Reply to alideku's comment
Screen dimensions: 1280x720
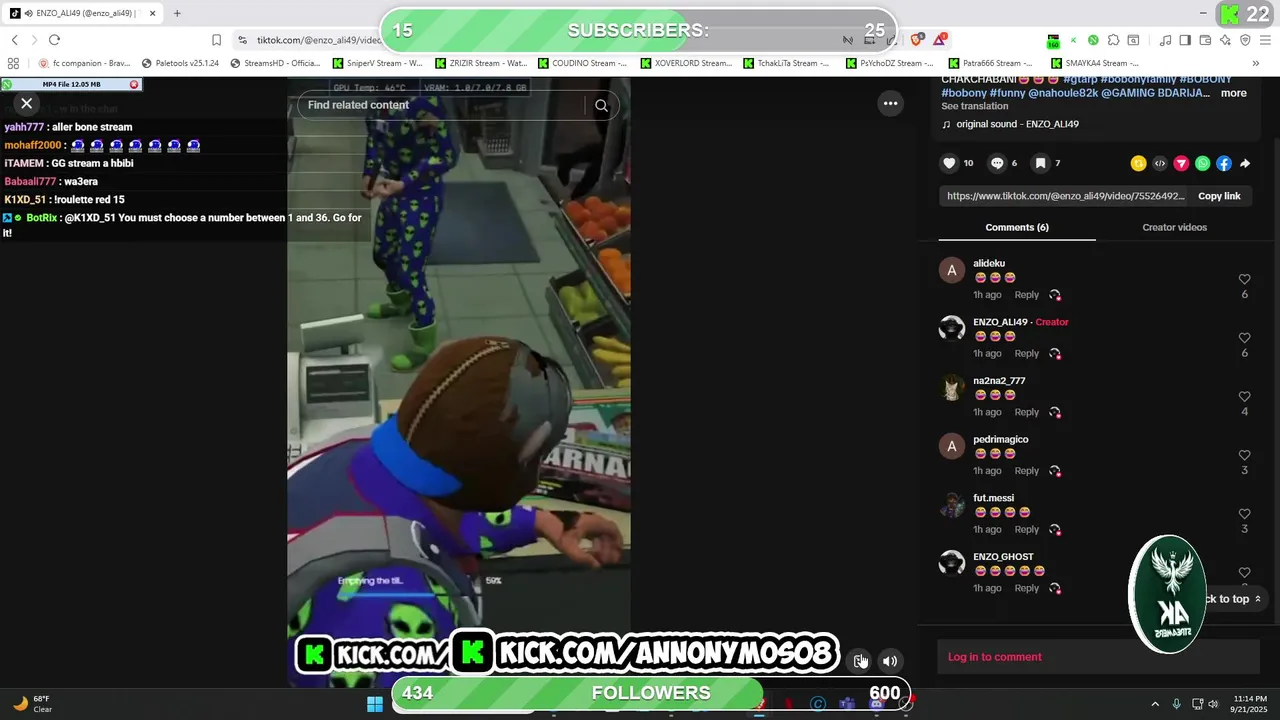pyautogui.click(x=1027, y=295)
